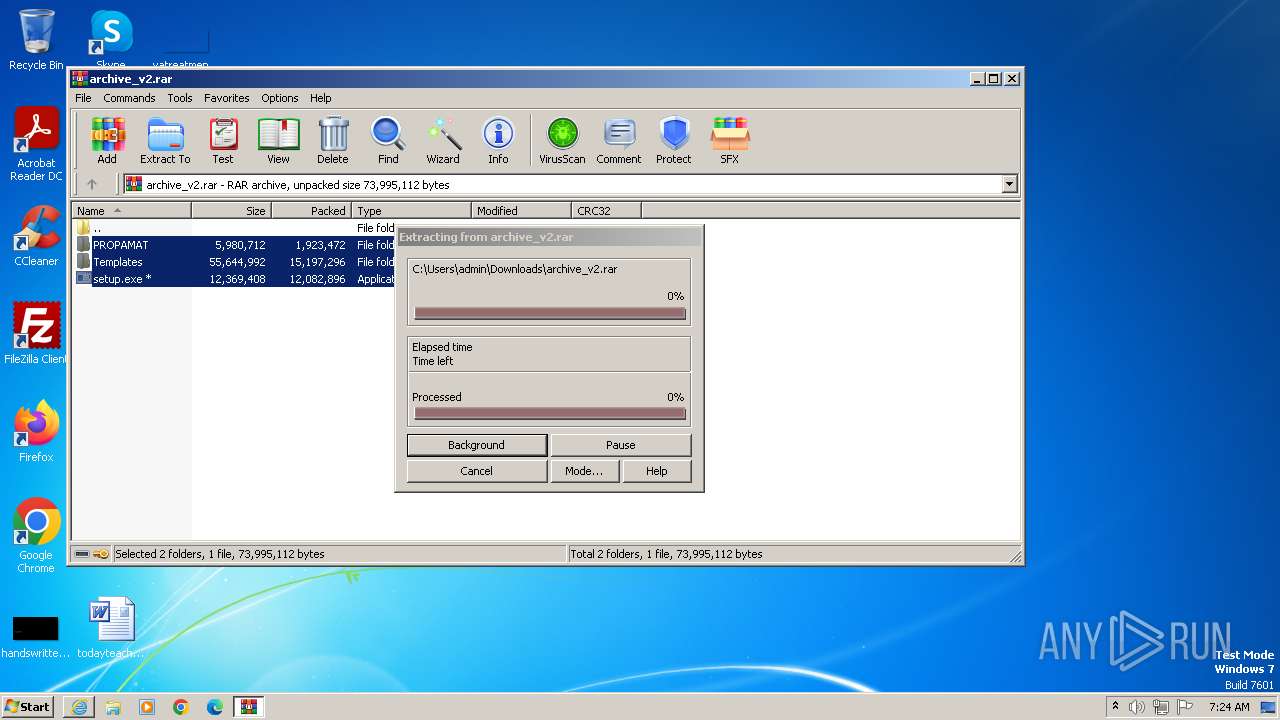This screenshot has height=720, width=1280.
Task: Create SFX archive icon
Action: pos(730,140)
